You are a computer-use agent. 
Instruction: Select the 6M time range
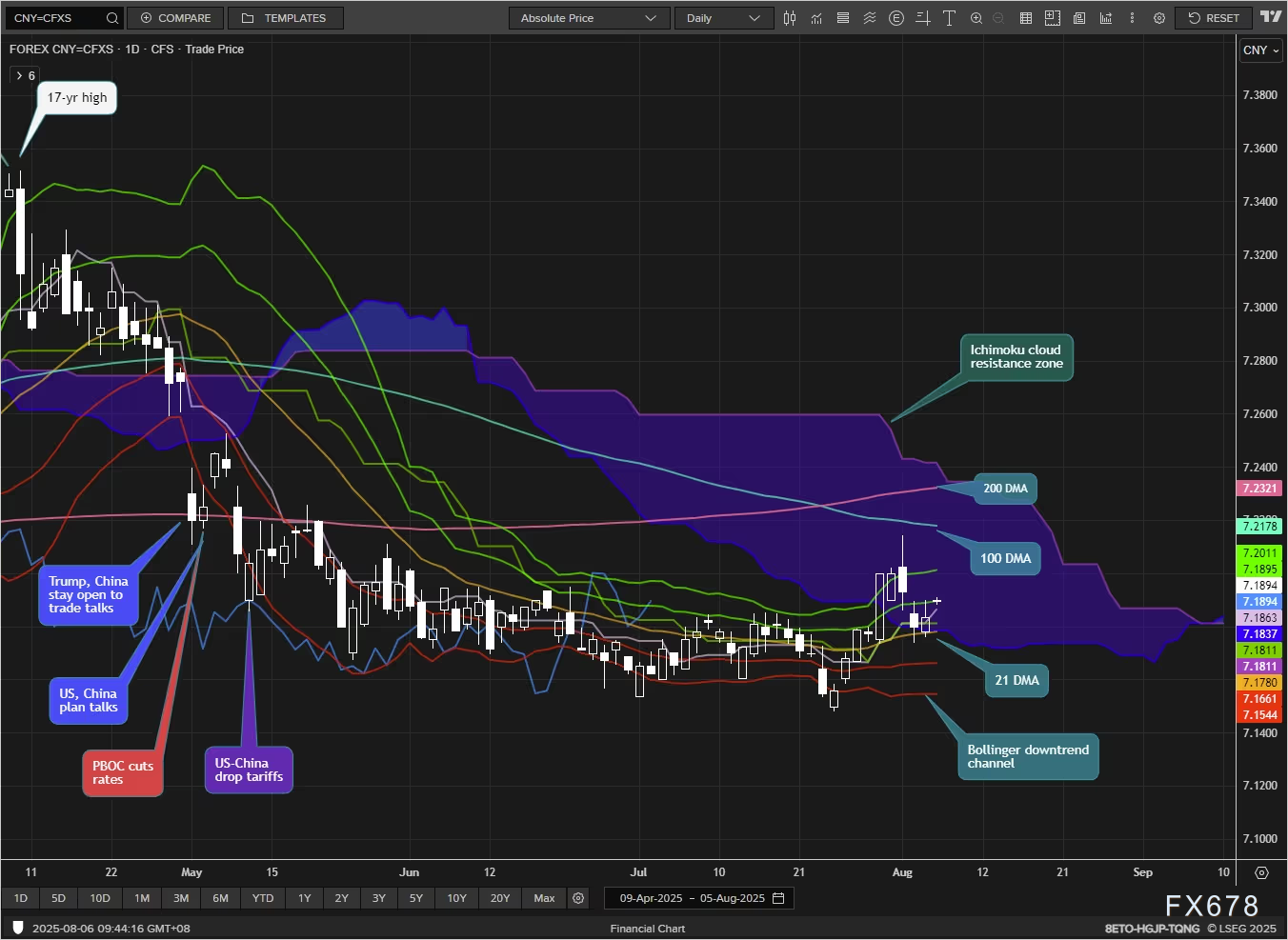[x=220, y=898]
